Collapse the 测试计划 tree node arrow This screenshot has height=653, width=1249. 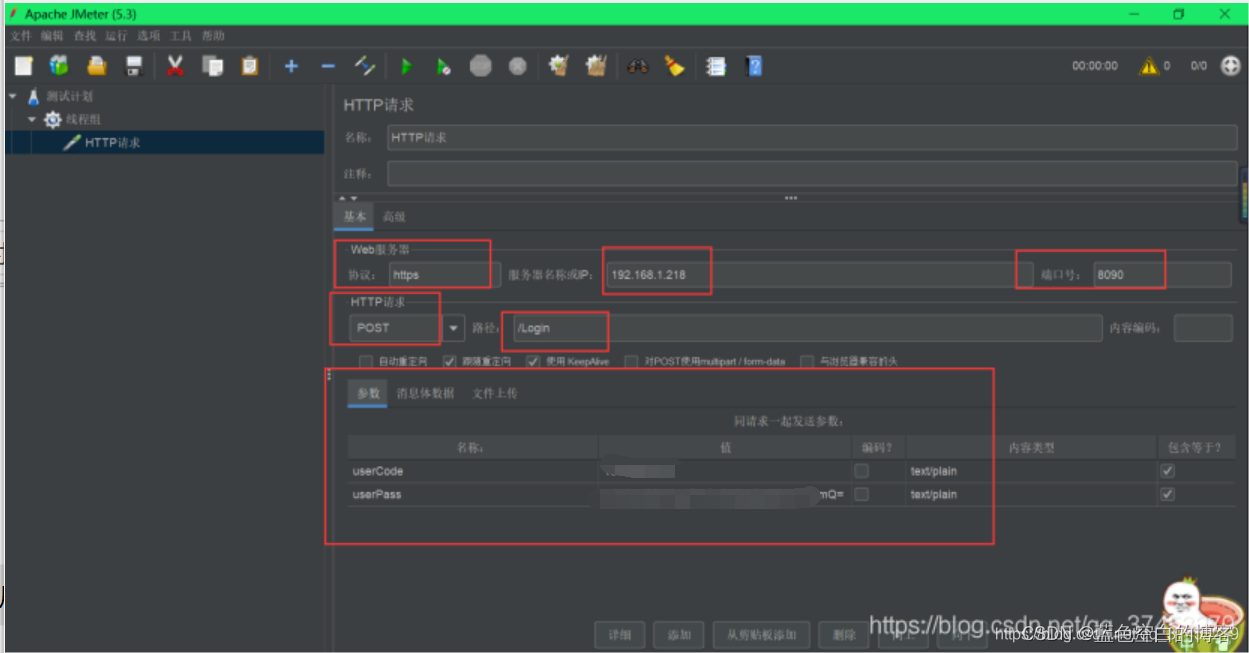click(x=13, y=97)
